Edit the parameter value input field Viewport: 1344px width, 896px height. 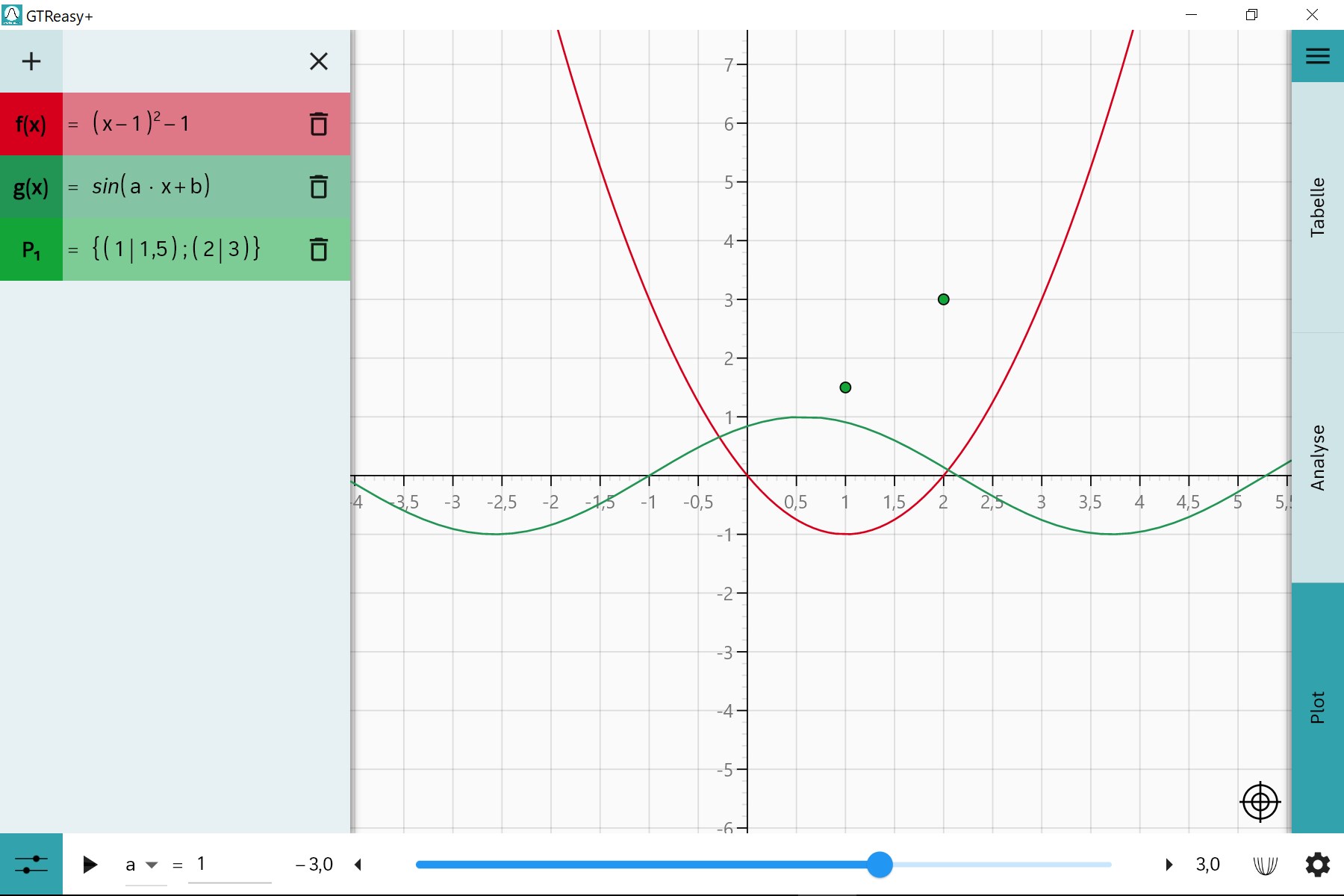pyautogui.click(x=229, y=864)
